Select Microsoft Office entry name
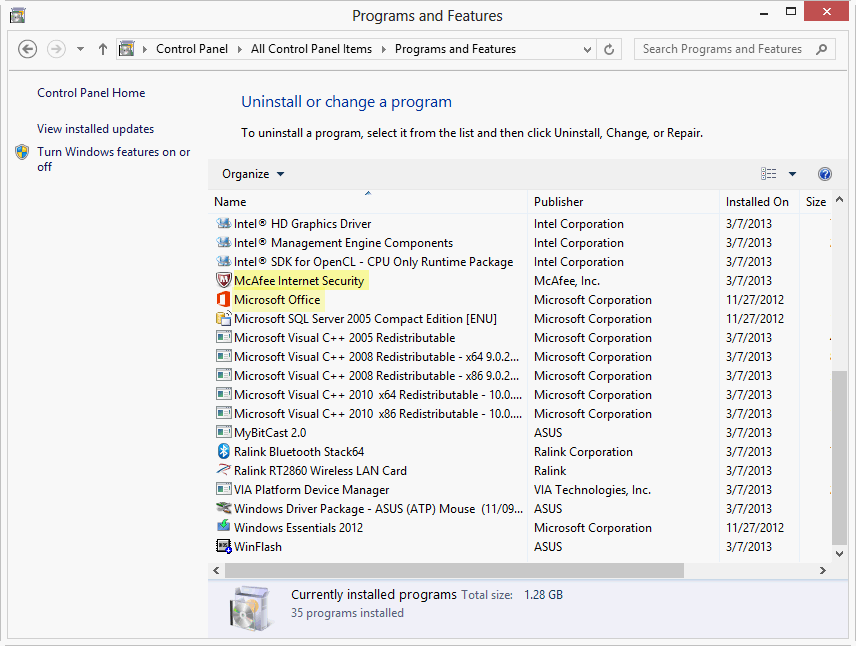The height and width of the screenshot is (646, 856). [277, 300]
